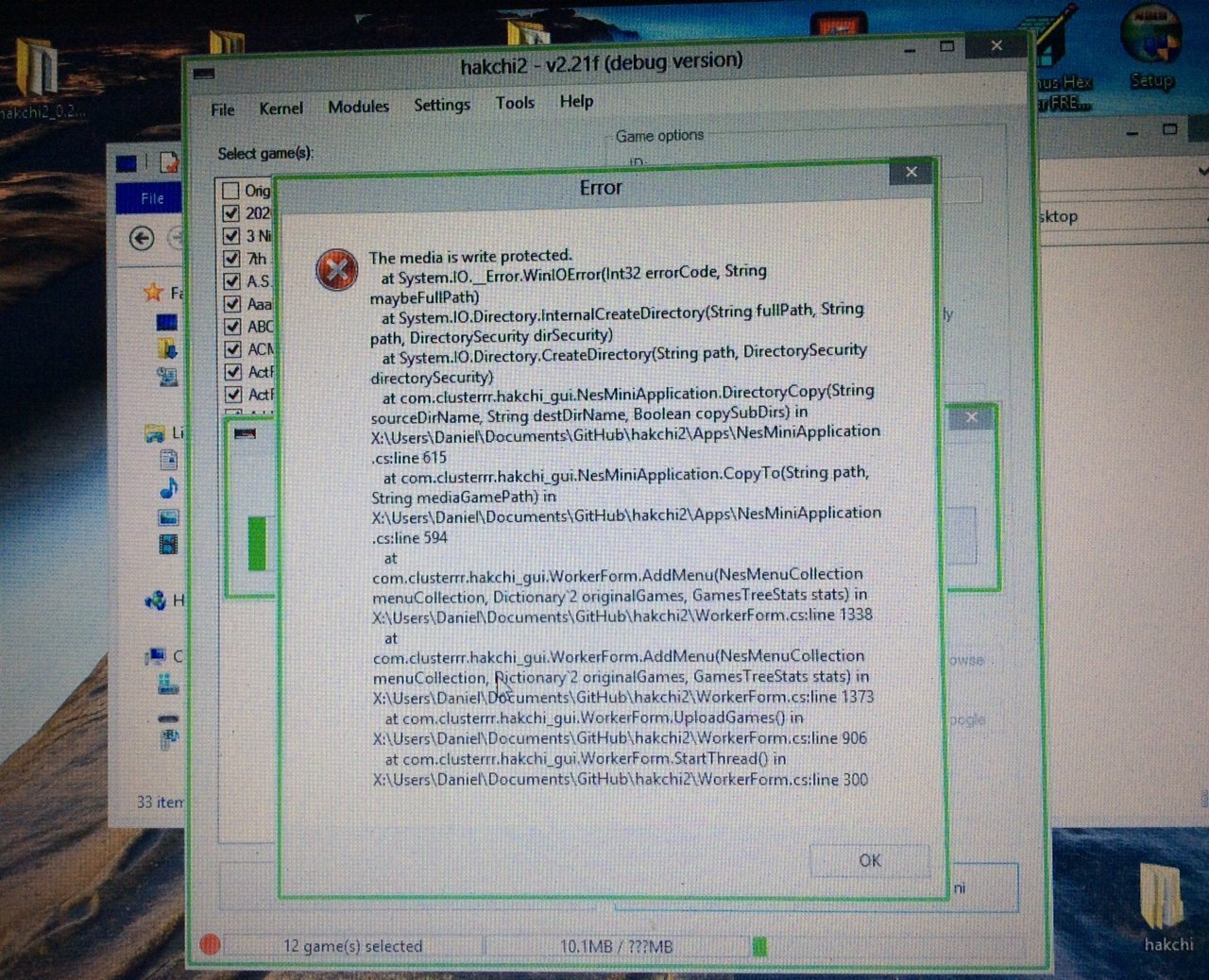The width and height of the screenshot is (1209, 980).
Task: Click the hakchi2 window icon in title bar
Action: click(204, 74)
